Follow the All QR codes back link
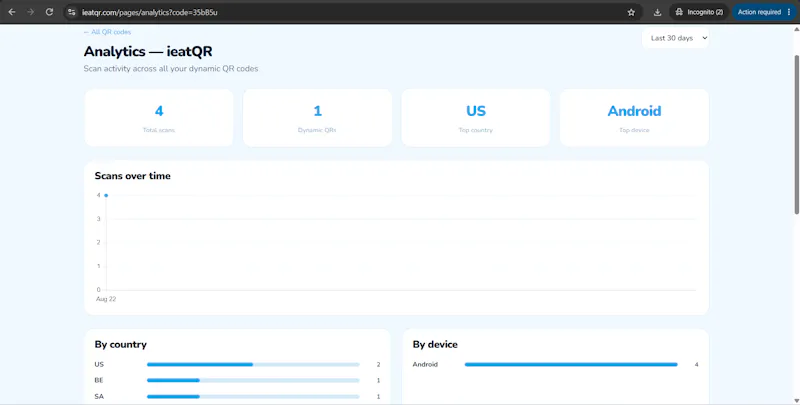Image resolution: width=800 pixels, height=405 pixels. 107,32
